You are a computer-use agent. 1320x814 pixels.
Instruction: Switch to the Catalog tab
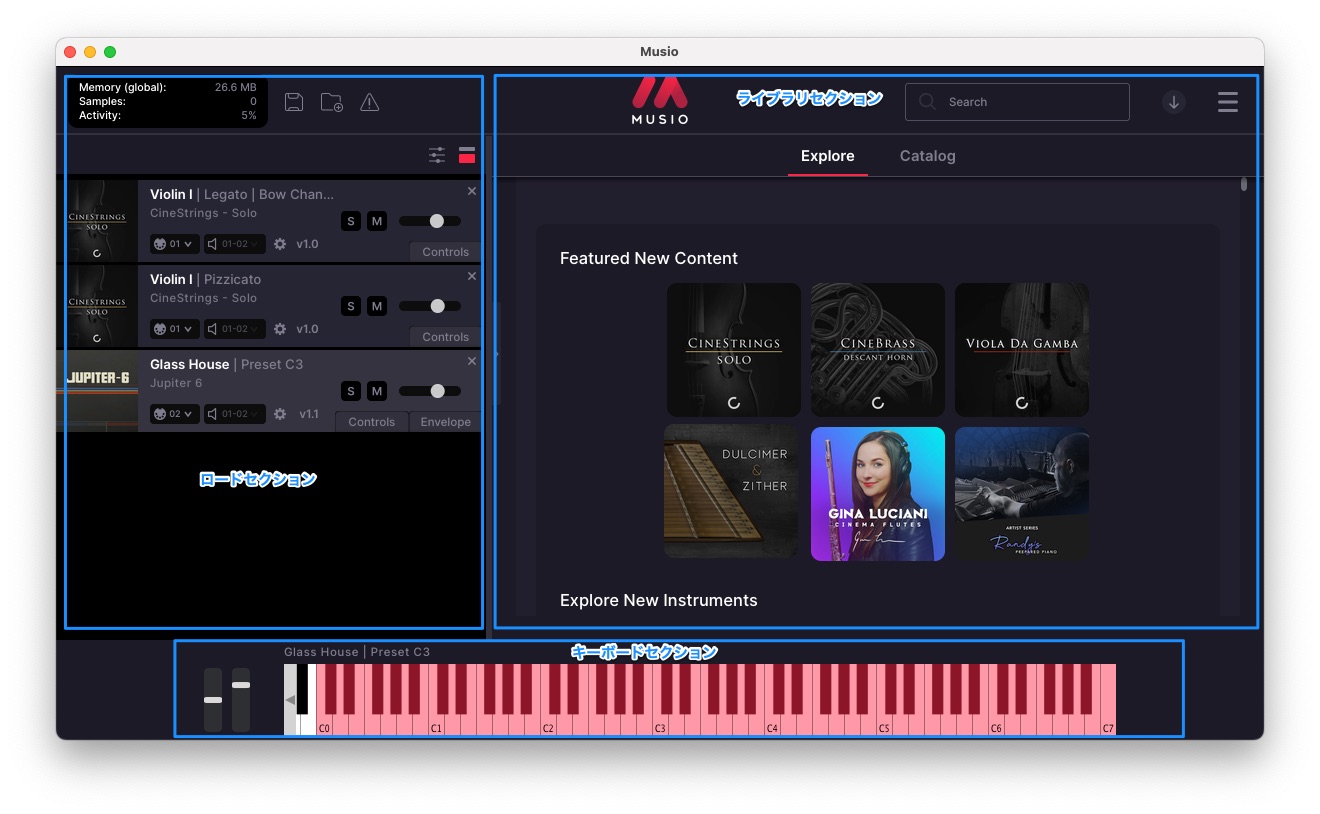927,156
